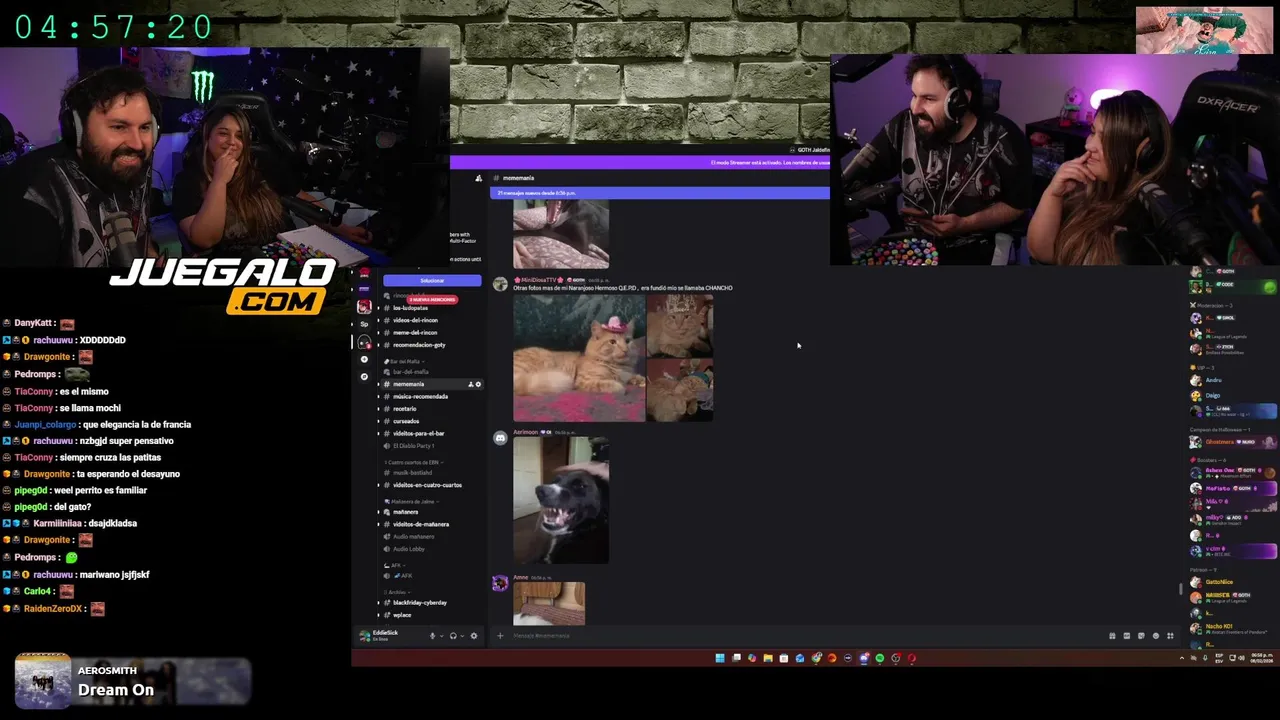1280x720 pixels.
Task: Open the Discord taskbar icon
Action: tap(864, 658)
